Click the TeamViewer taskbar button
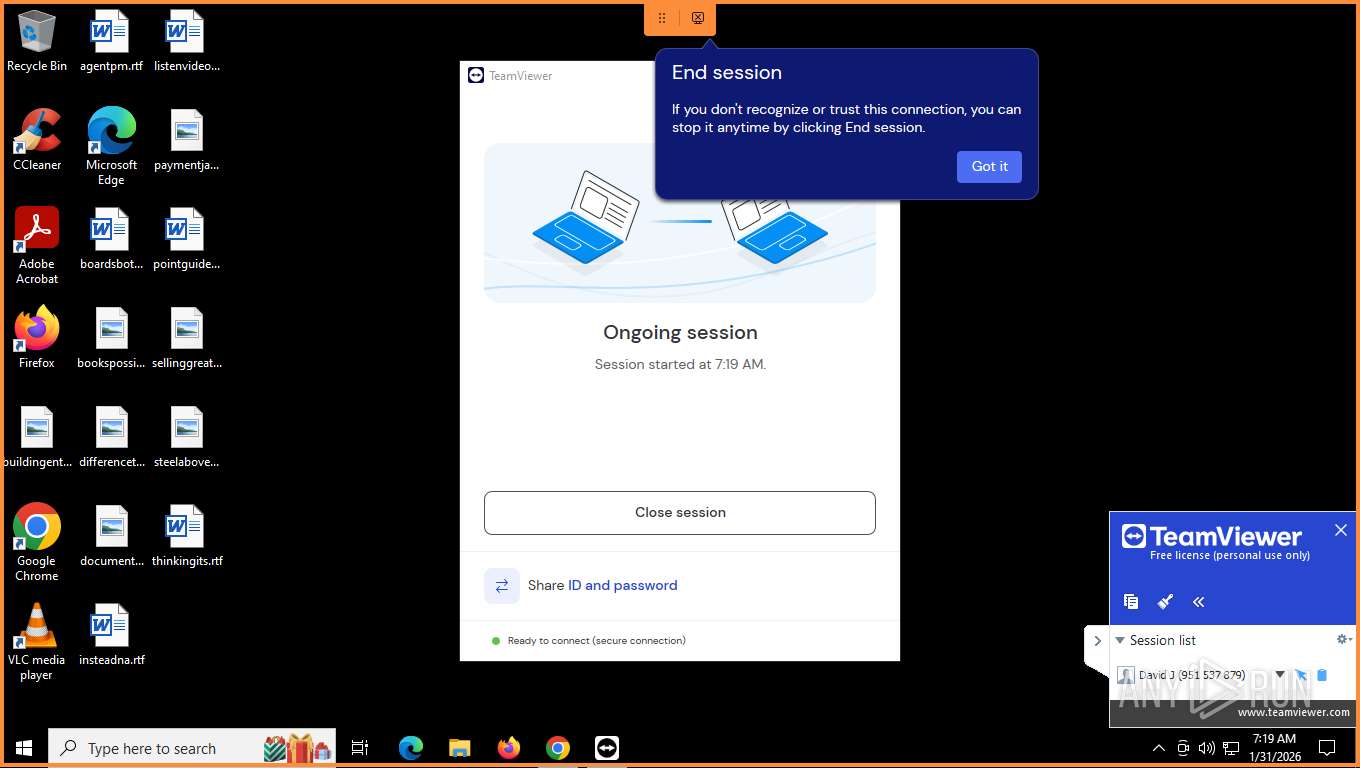 click(607, 748)
